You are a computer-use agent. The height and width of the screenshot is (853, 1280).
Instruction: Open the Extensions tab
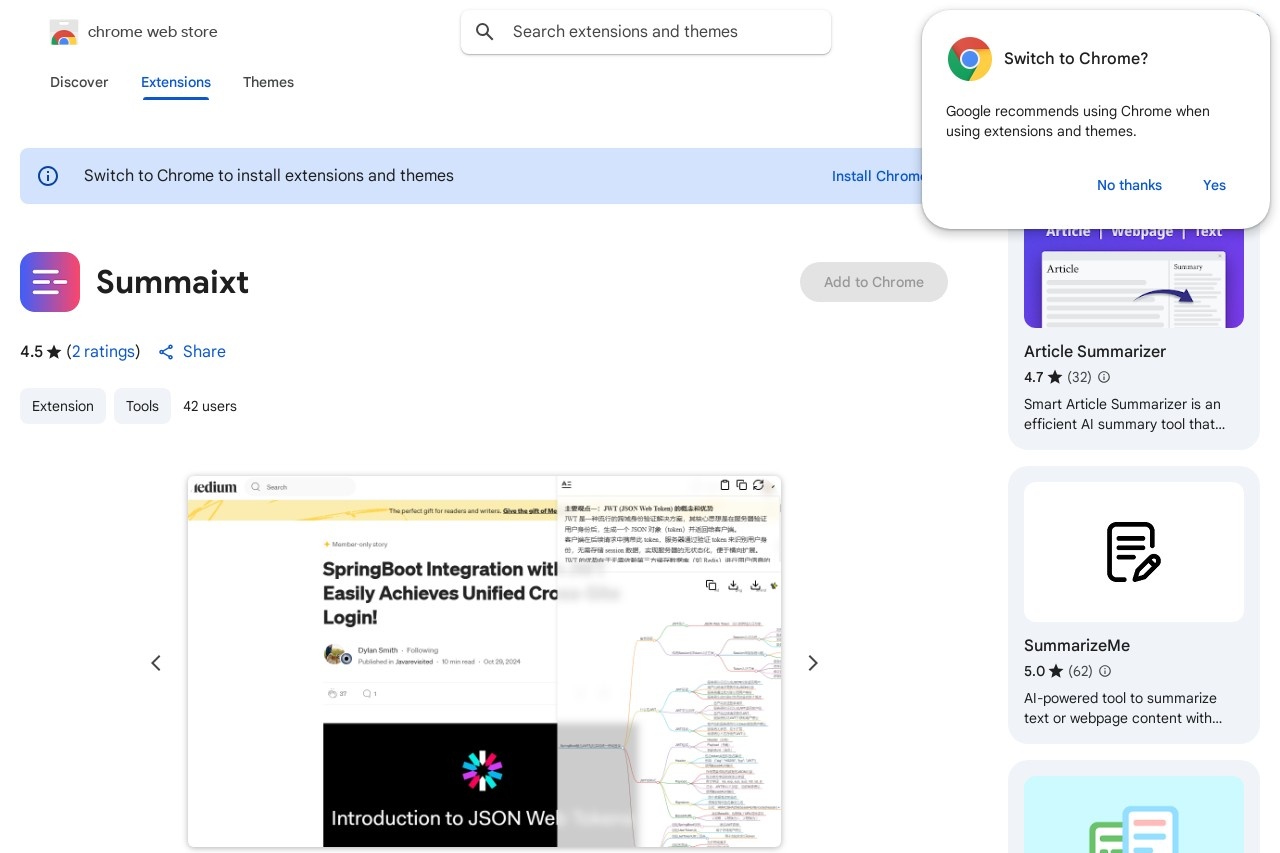click(x=176, y=82)
